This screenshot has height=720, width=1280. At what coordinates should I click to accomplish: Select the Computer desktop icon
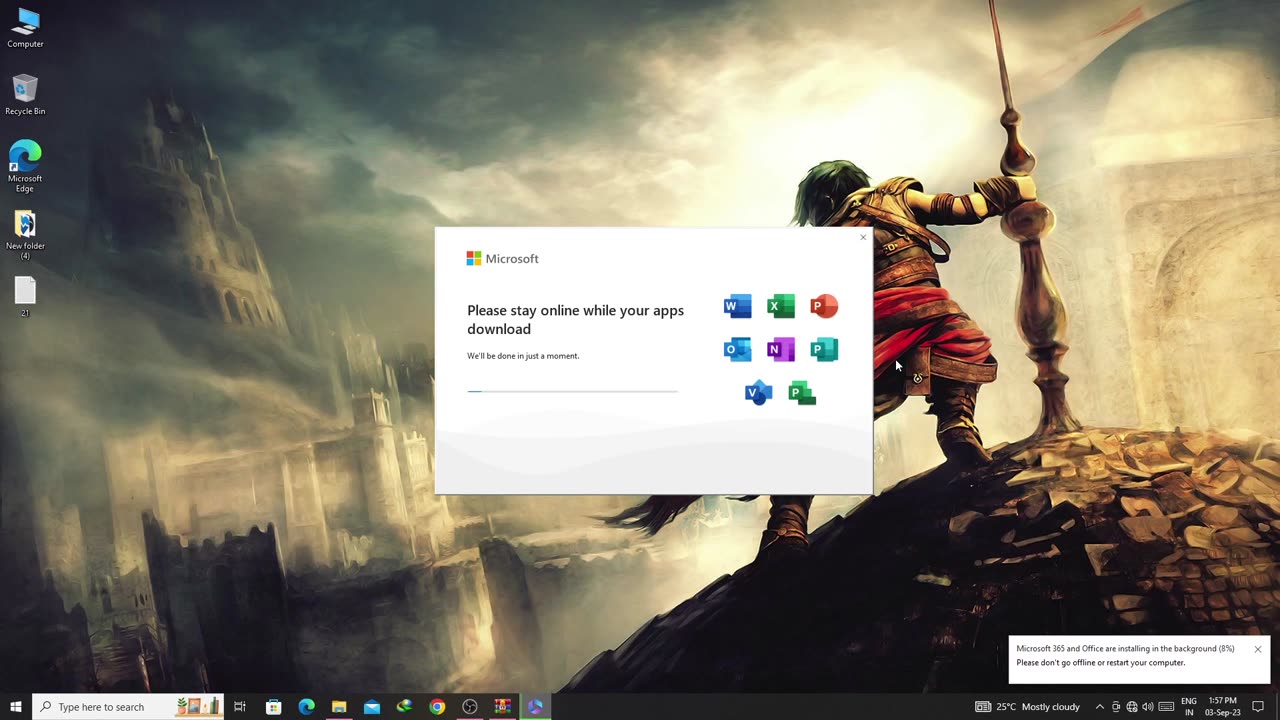(x=25, y=28)
